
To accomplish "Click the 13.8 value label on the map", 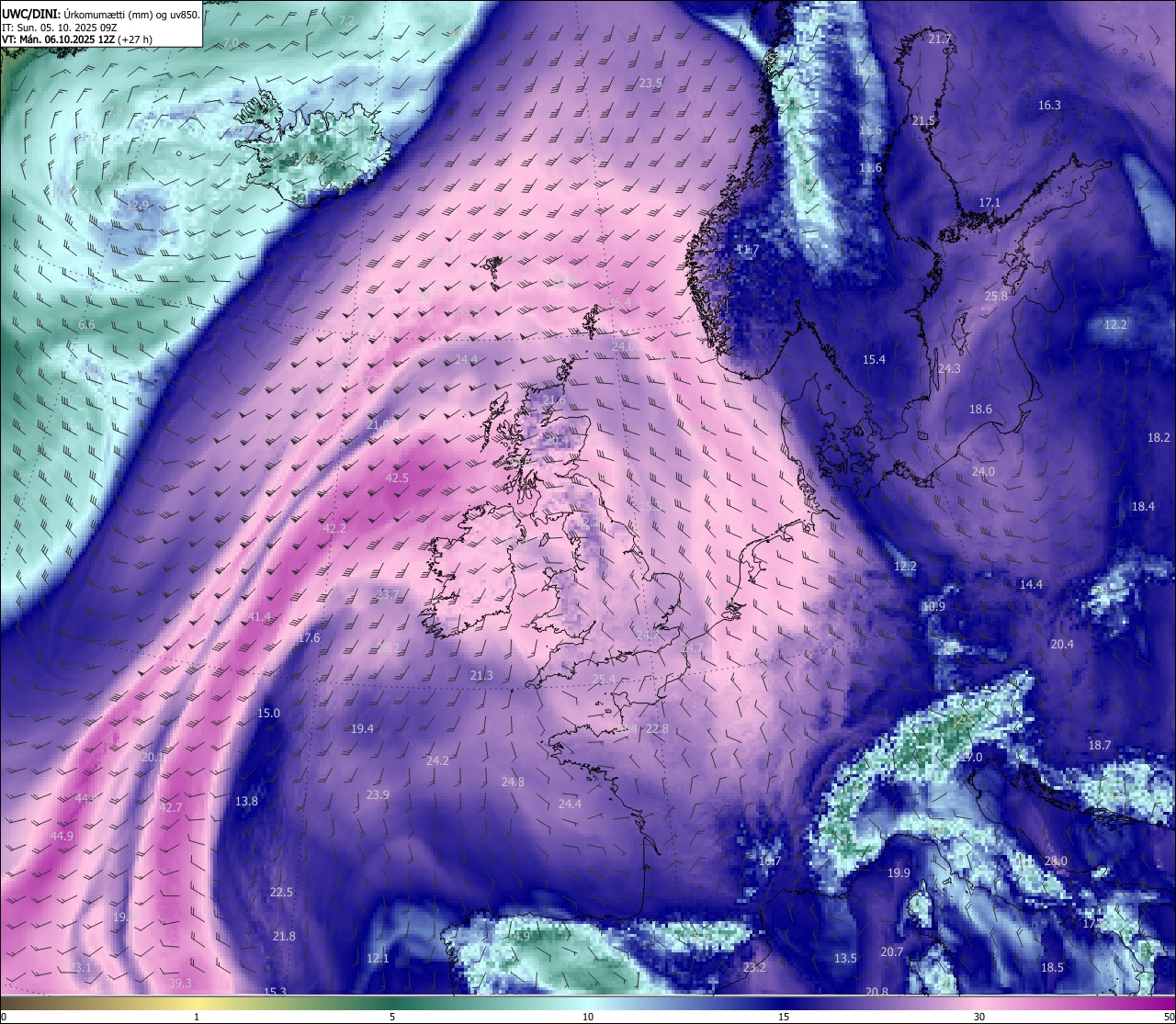I will [x=246, y=801].
